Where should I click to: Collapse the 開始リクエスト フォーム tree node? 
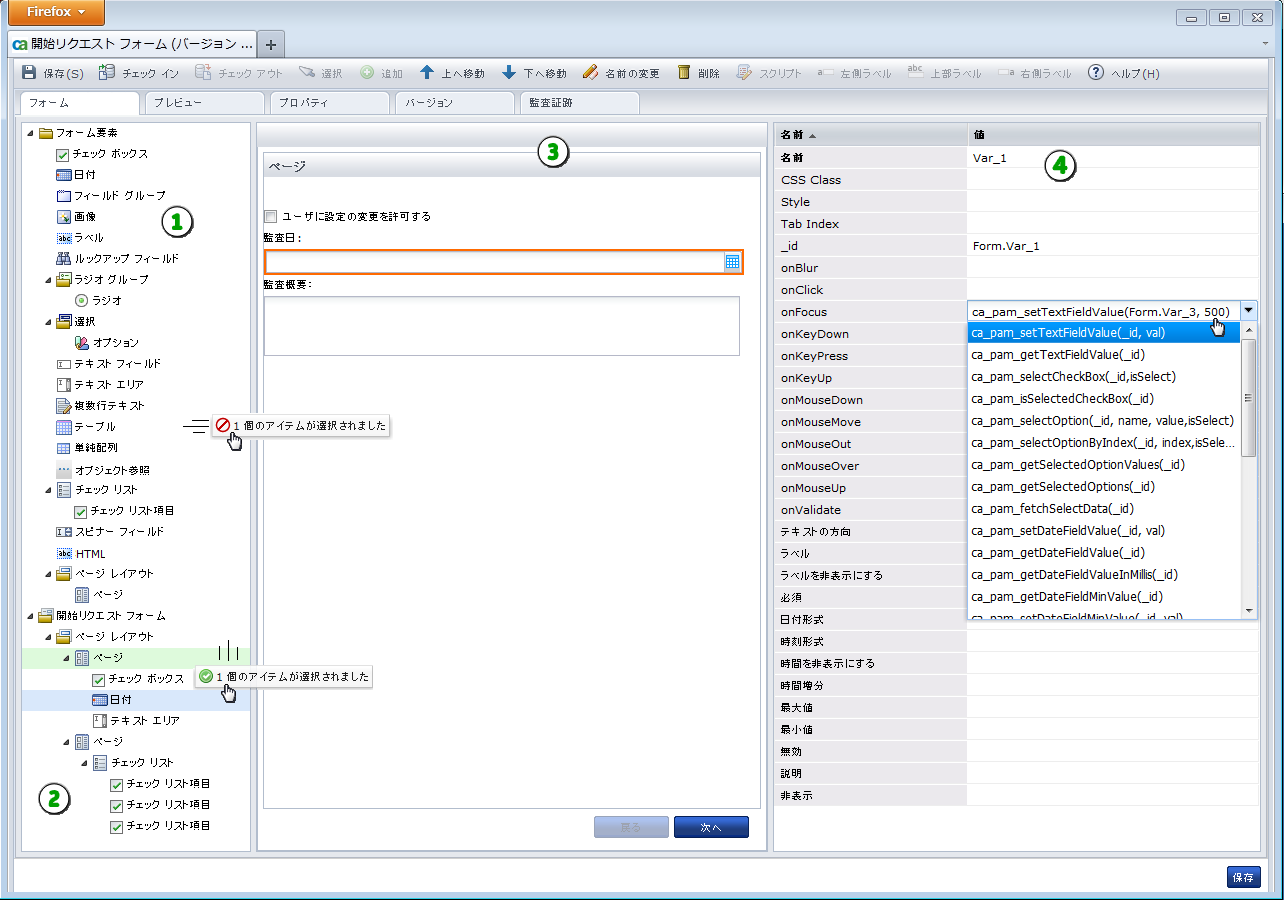pos(30,616)
